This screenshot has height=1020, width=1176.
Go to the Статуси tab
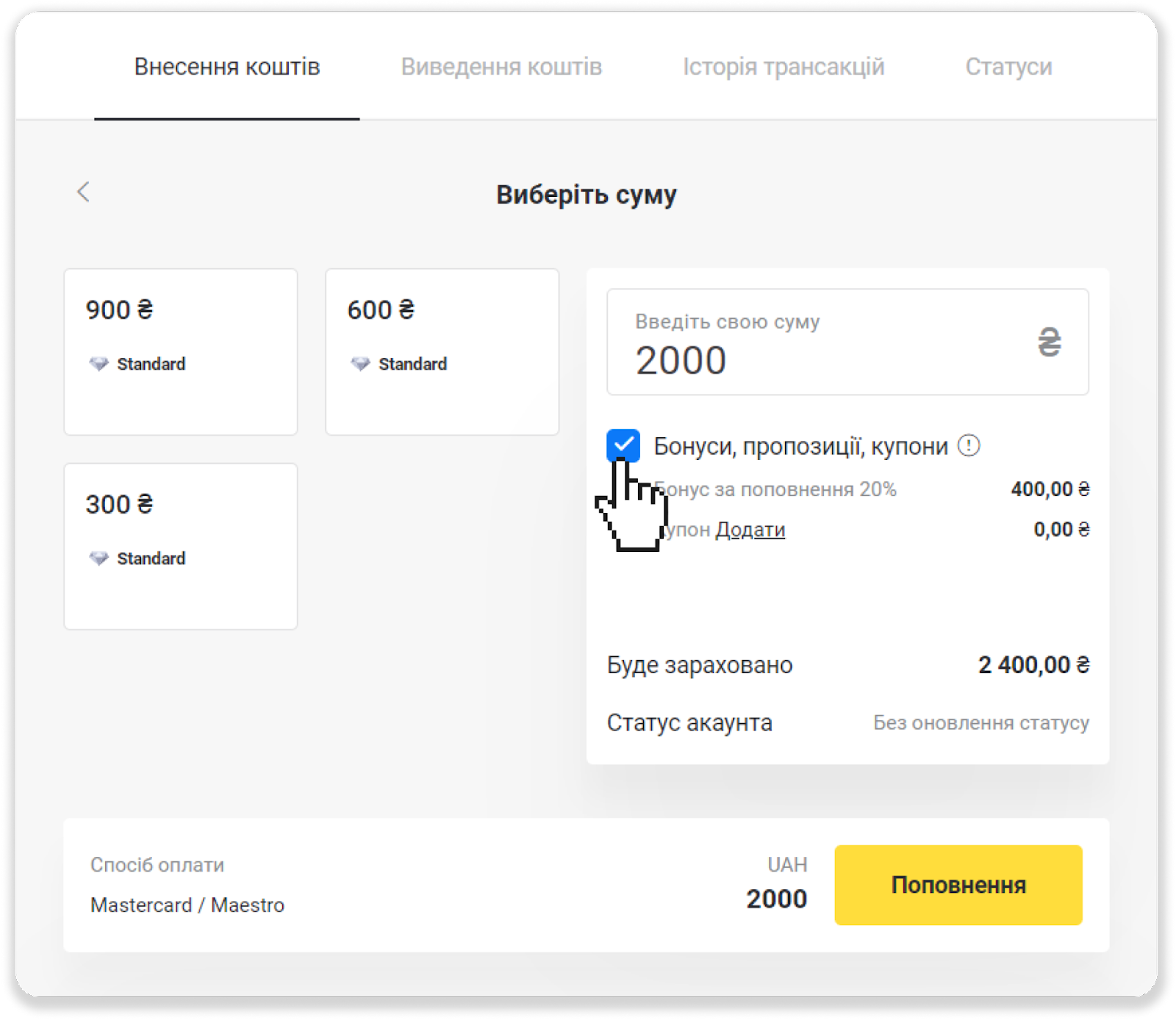[x=1008, y=67]
